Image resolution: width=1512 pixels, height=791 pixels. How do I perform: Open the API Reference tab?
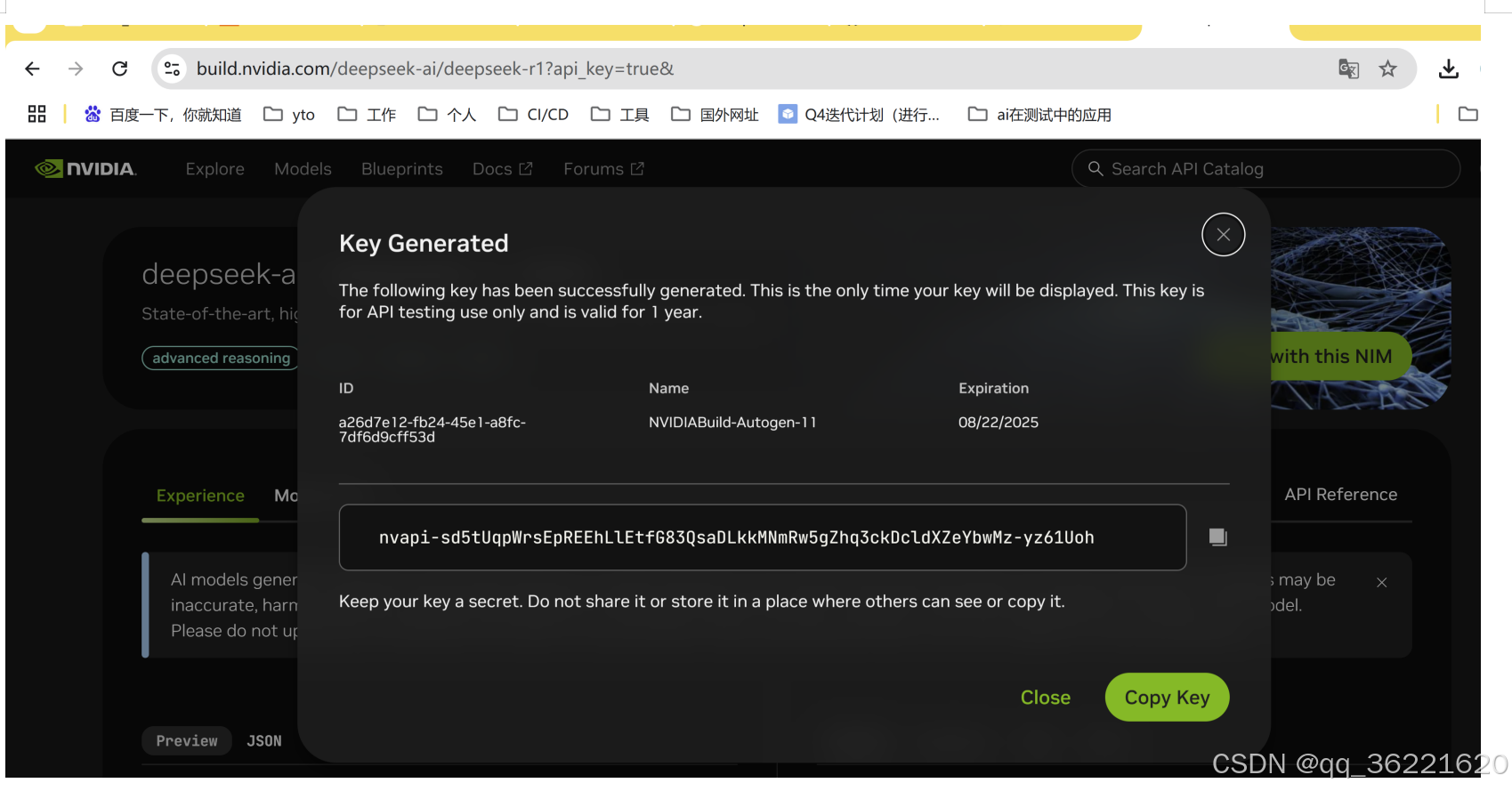(1340, 495)
